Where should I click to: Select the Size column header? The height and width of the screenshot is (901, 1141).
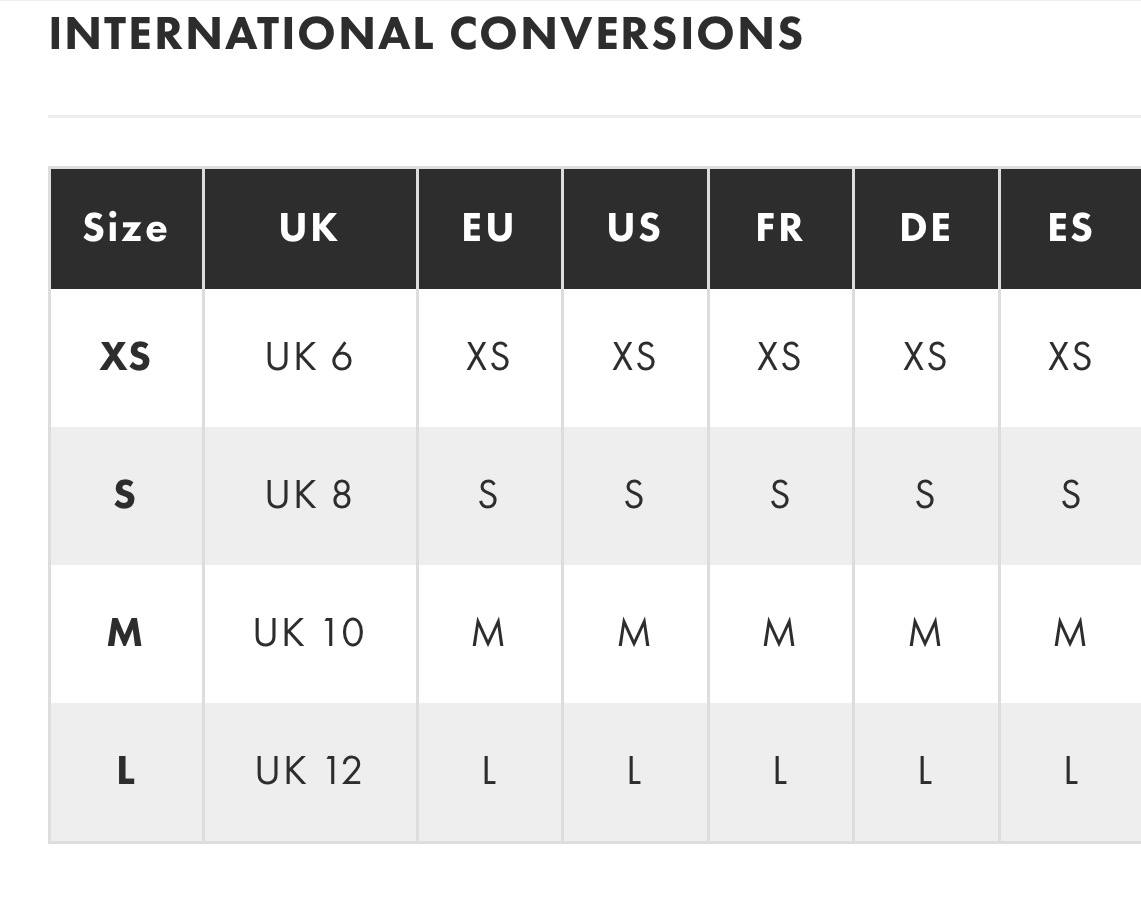click(x=125, y=228)
